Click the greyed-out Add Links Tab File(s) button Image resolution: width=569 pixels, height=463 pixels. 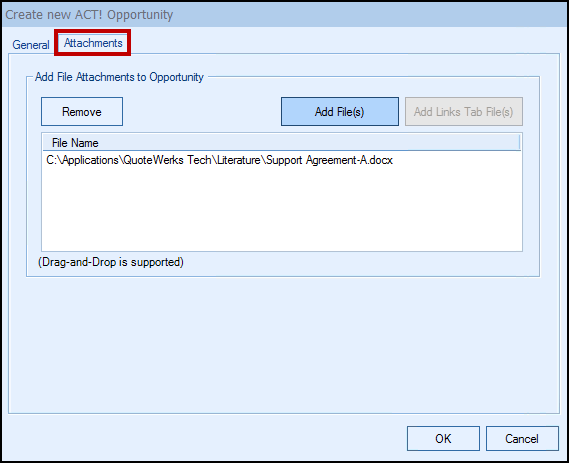(x=464, y=111)
